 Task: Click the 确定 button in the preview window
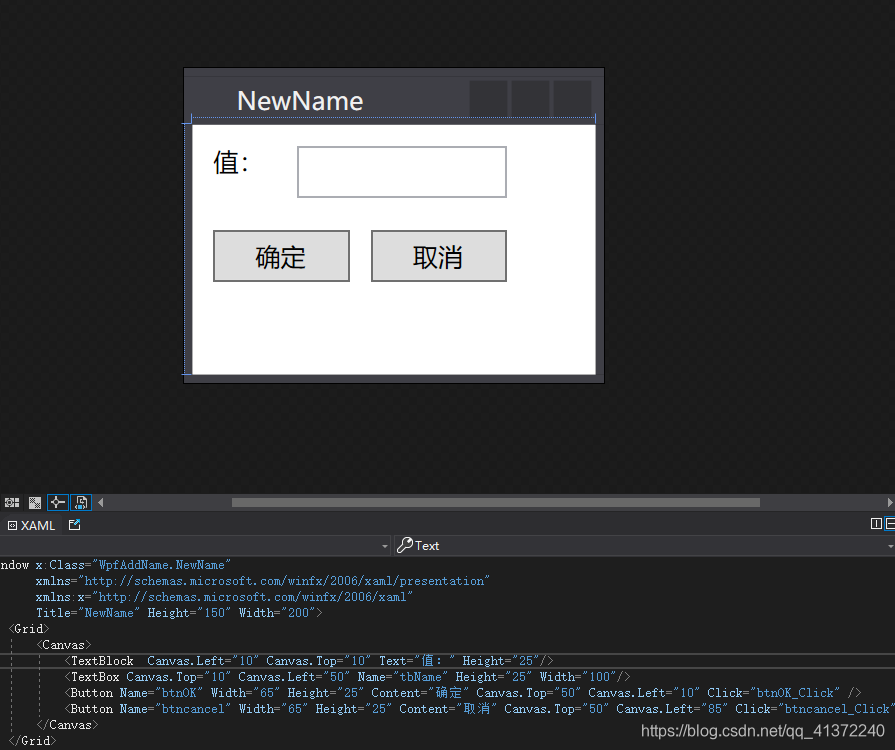[281, 256]
